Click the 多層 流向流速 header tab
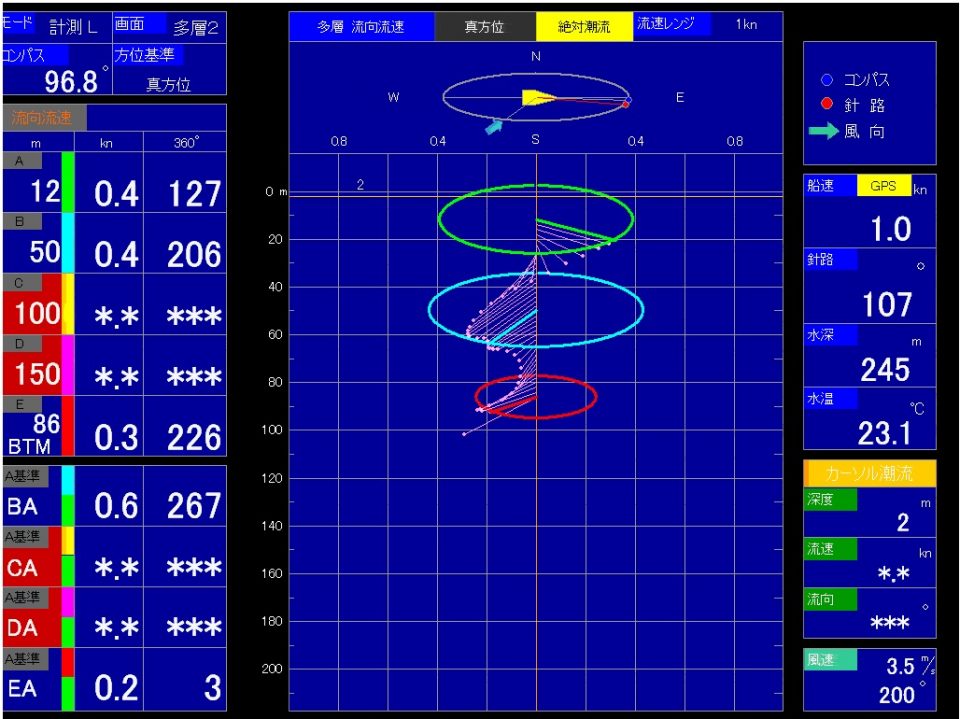 [361, 26]
